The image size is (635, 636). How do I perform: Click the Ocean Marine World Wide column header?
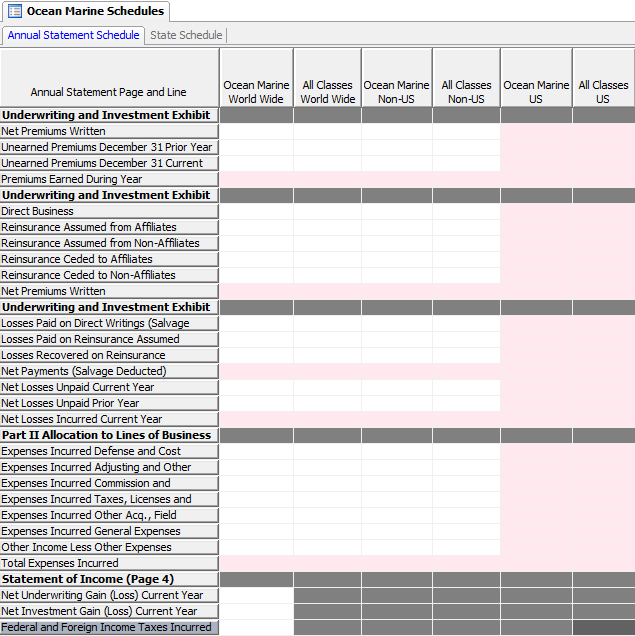click(x=256, y=78)
